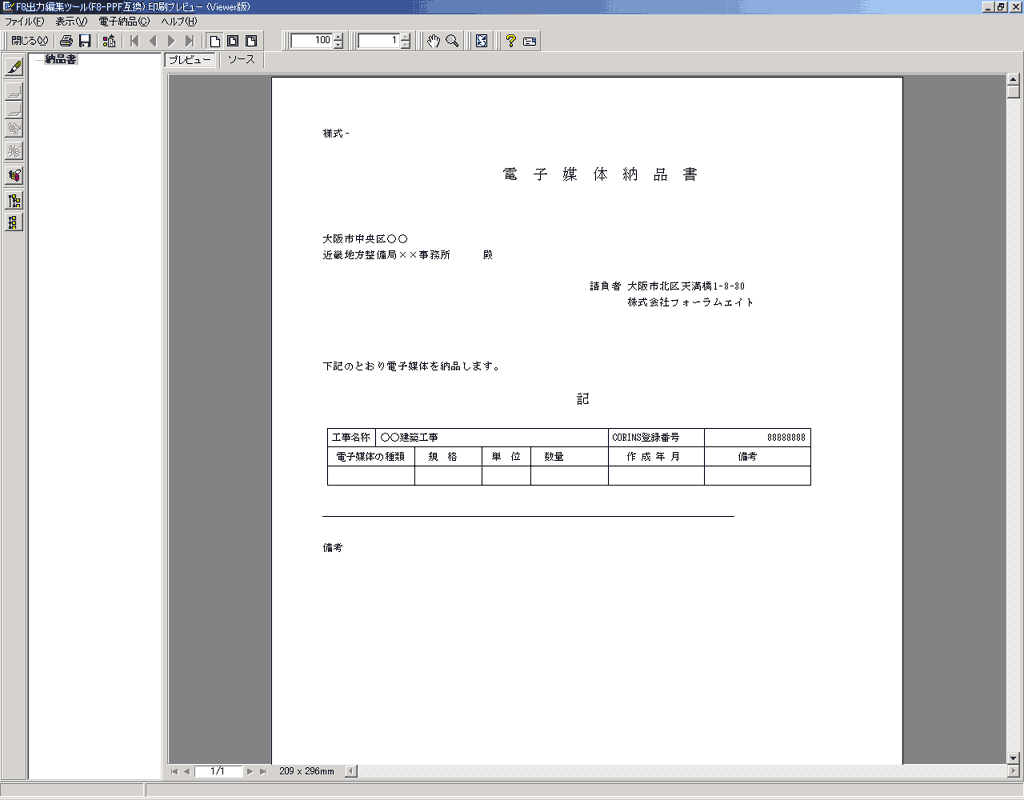Go to next page with toolbar arrow
The image size is (1024, 800).
(x=171, y=40)
